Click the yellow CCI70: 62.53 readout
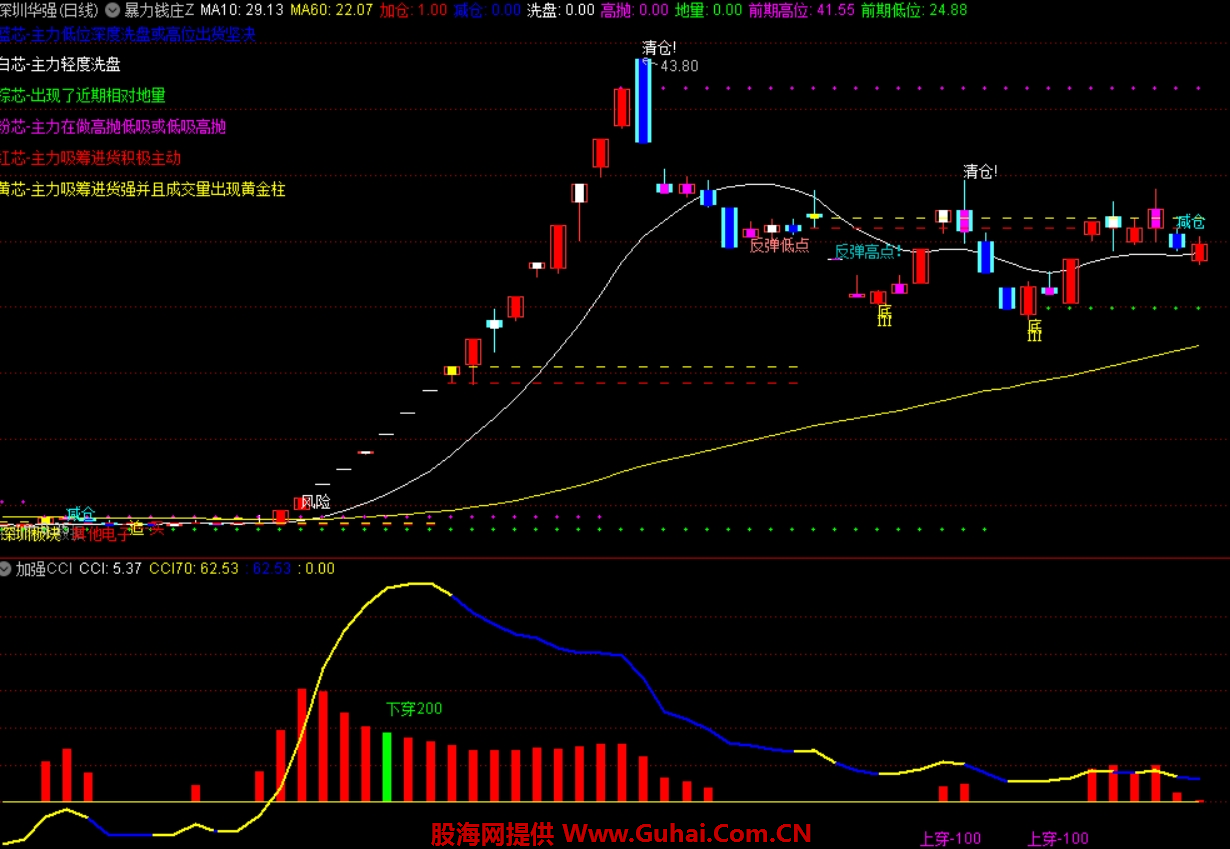The width and height of the screenshot is (1230, 849). point(194,569)
